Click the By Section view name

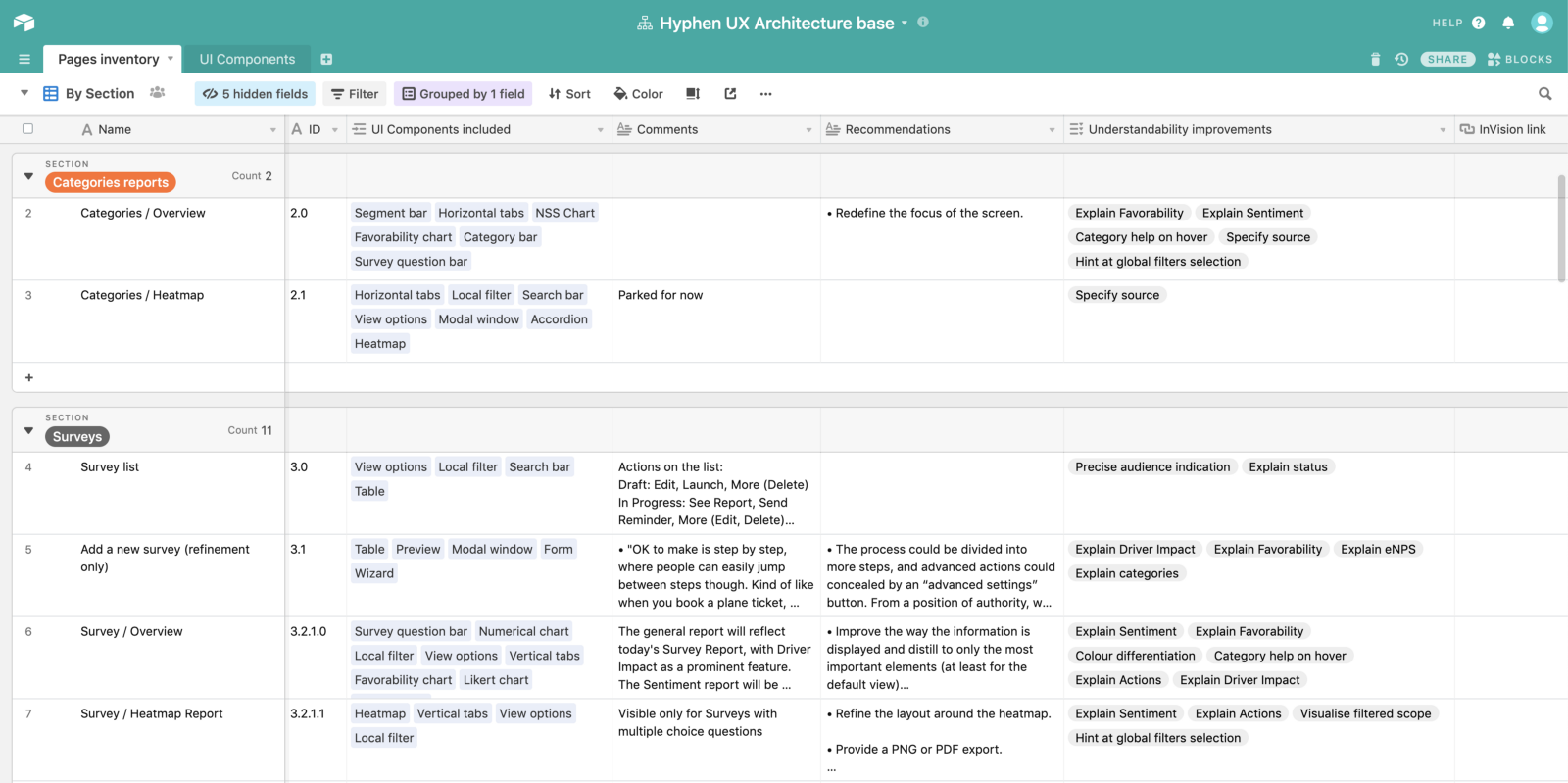100,94
